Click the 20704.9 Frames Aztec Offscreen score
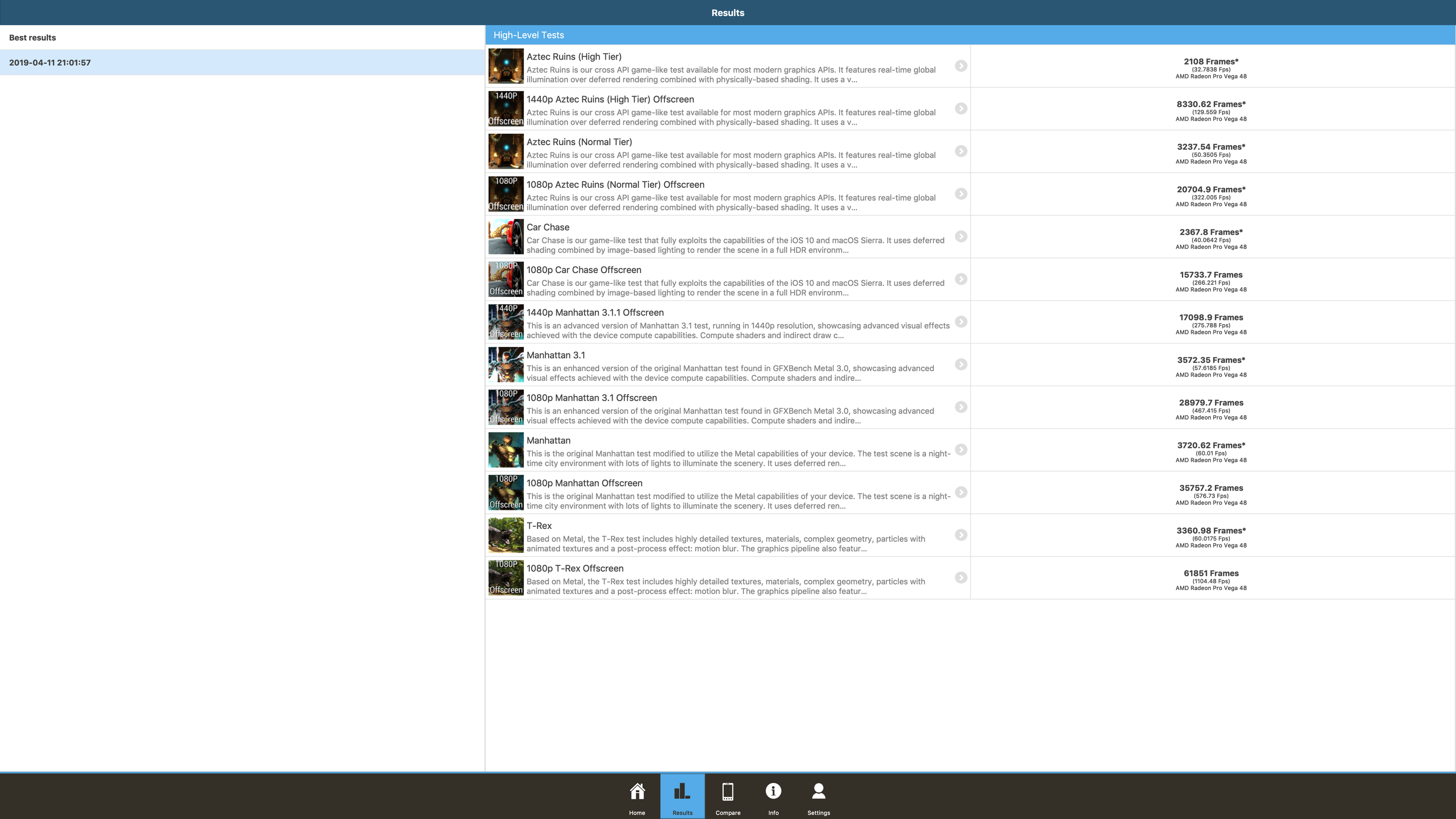Image resolution: width=1456 pixels, height=819 pixels. (1211, 189)
